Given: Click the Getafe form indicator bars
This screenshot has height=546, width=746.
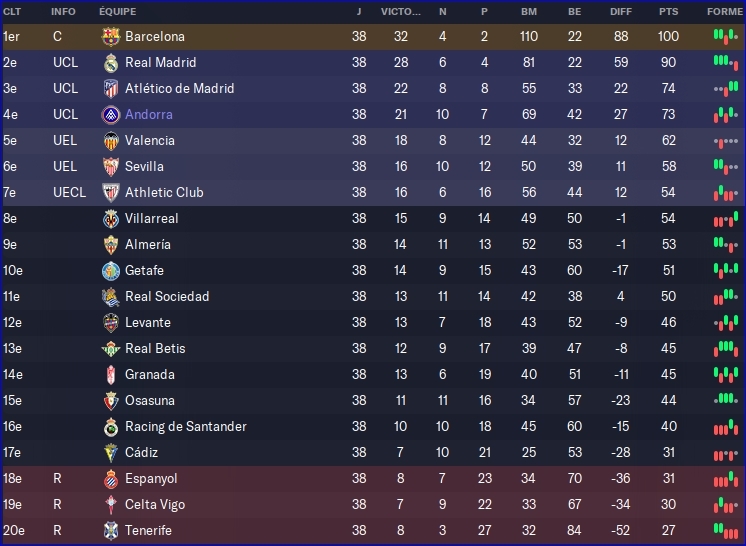Looking at the screenshot, I should (x=725, y=270).
